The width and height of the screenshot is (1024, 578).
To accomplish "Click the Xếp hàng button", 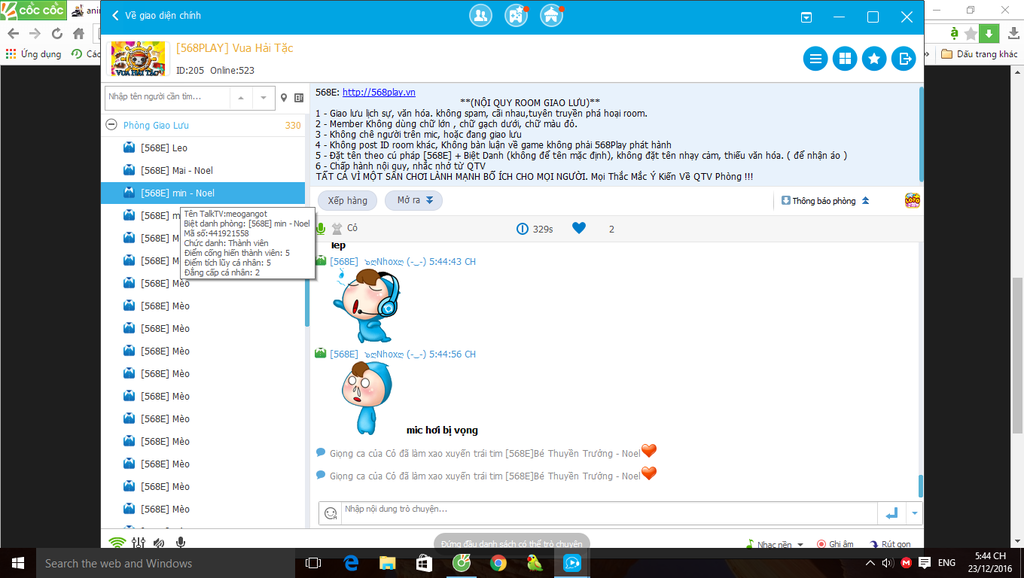I will [347, 201].
